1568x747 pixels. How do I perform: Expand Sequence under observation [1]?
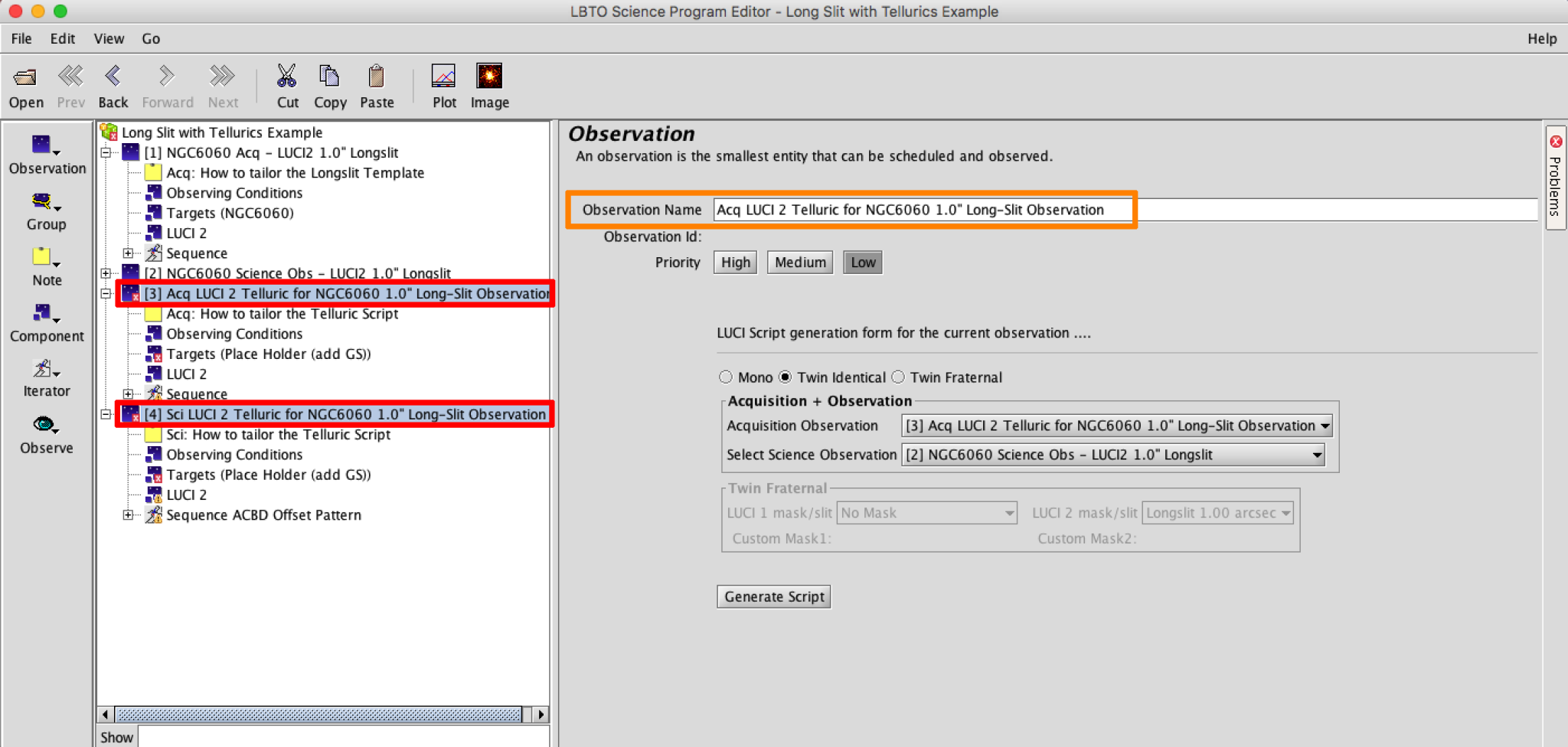[x=128, y=253]
